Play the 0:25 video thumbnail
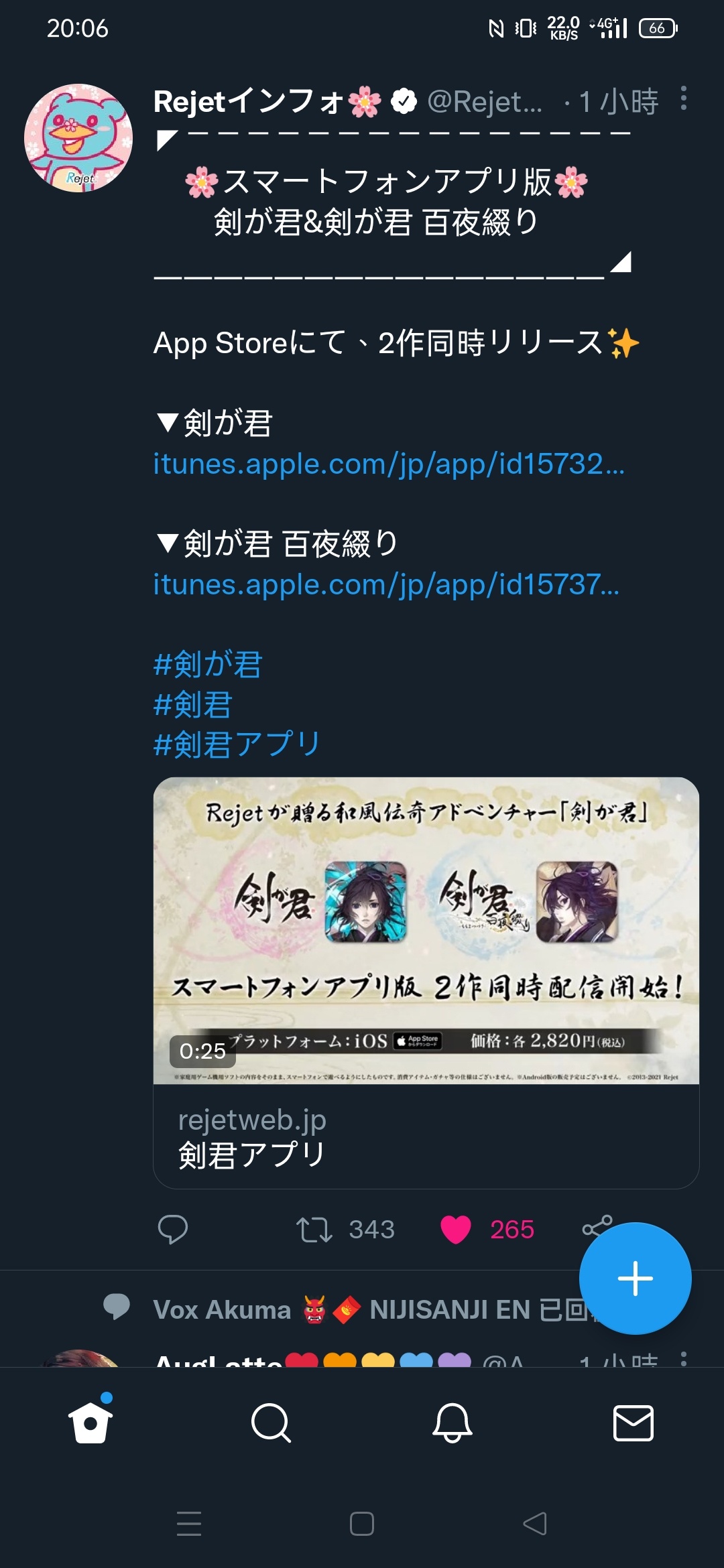Screen dimensions: 724x1568 426,931
